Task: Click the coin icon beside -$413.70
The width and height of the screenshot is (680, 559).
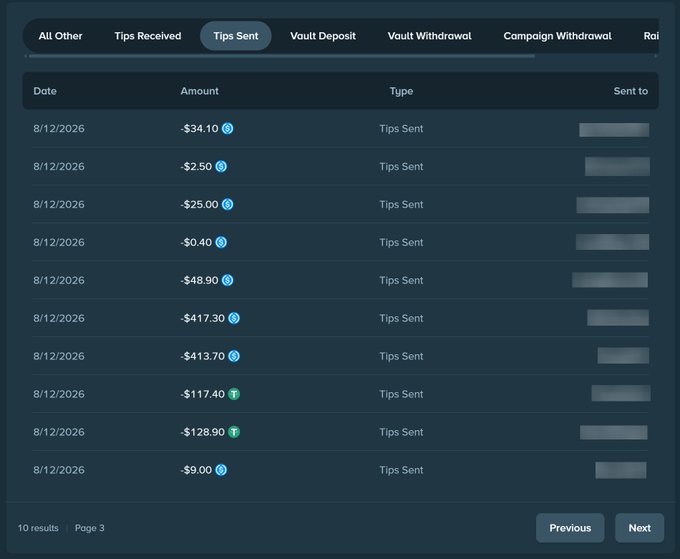Action: click(234, 356)
